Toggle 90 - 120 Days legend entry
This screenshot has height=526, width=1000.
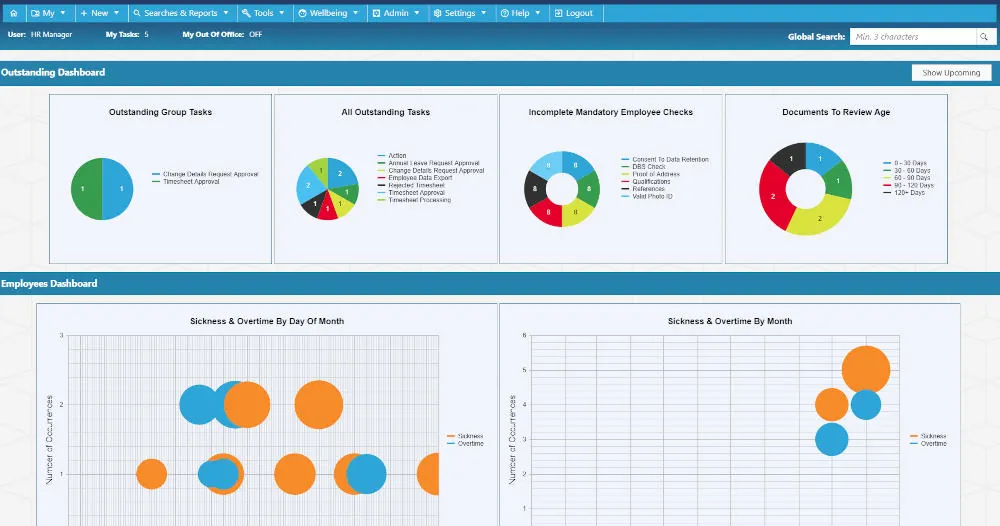908,186
